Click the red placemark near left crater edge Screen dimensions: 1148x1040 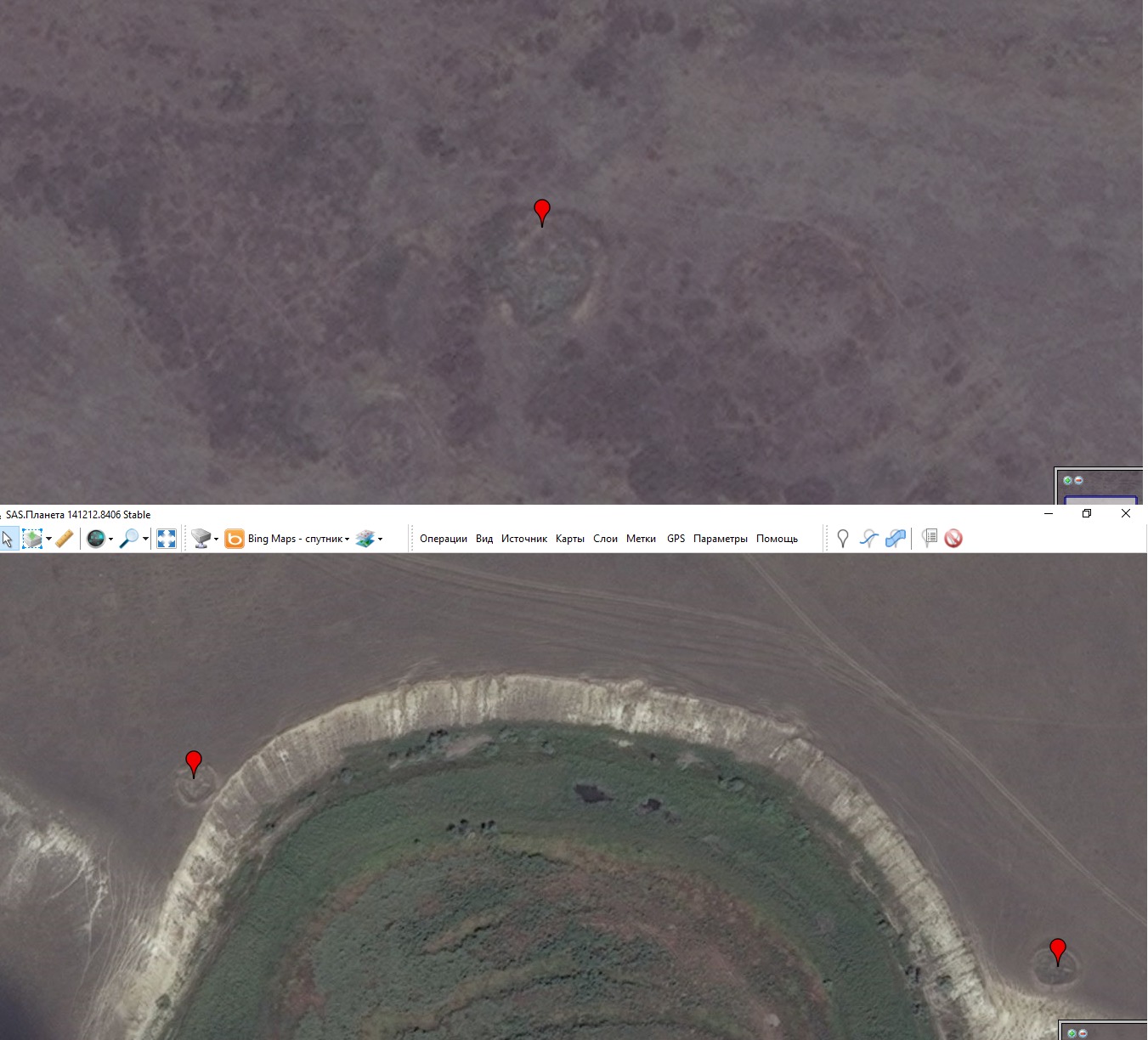[194, 761]
